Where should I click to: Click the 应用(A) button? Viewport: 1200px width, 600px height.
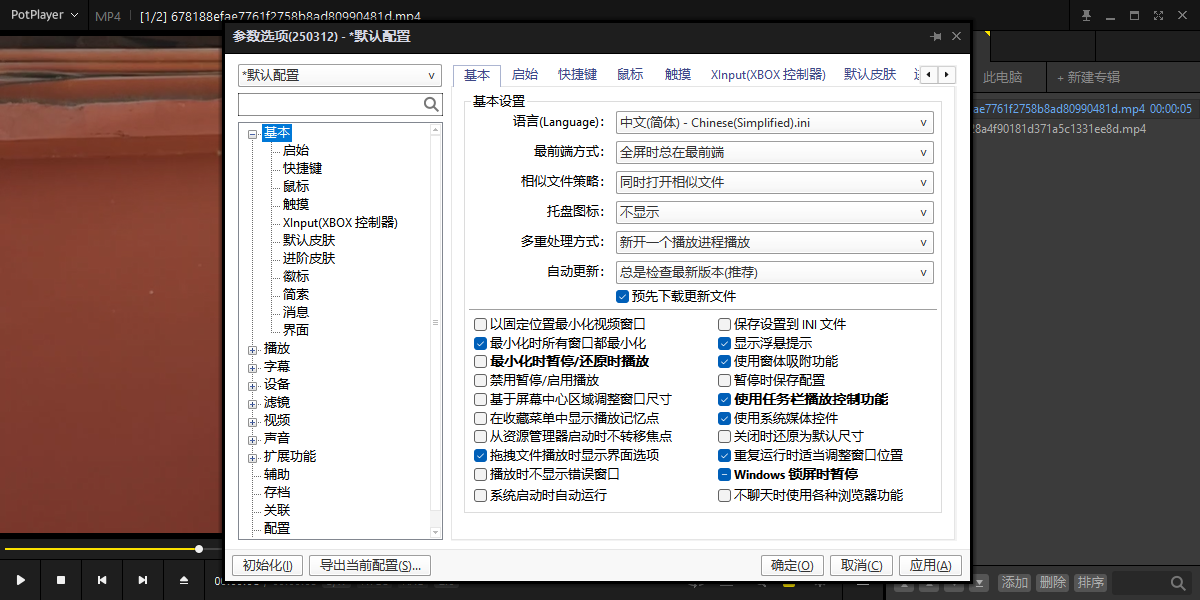[x=930, y=565]
